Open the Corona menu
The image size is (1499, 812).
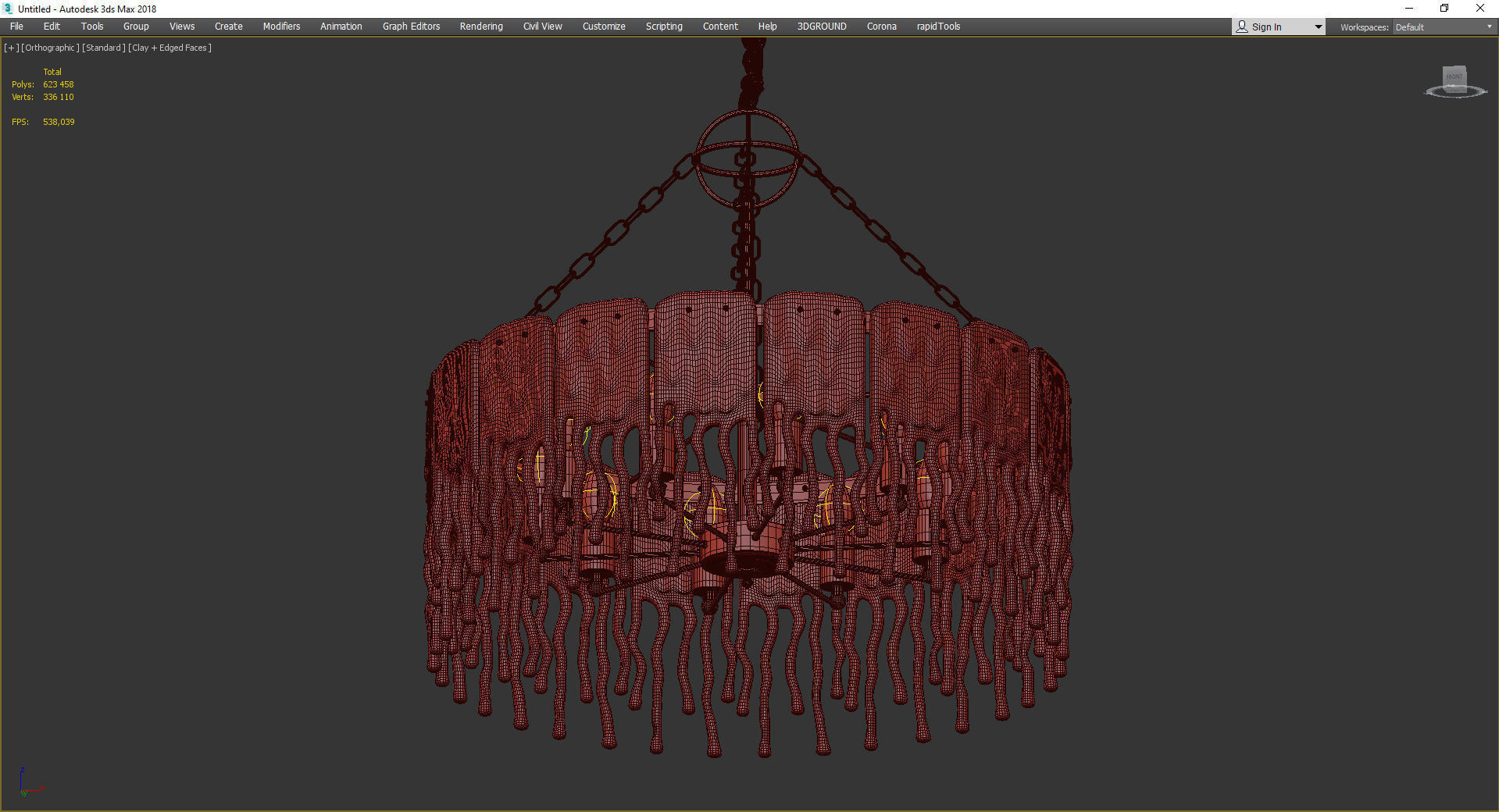tap(882, 27)
